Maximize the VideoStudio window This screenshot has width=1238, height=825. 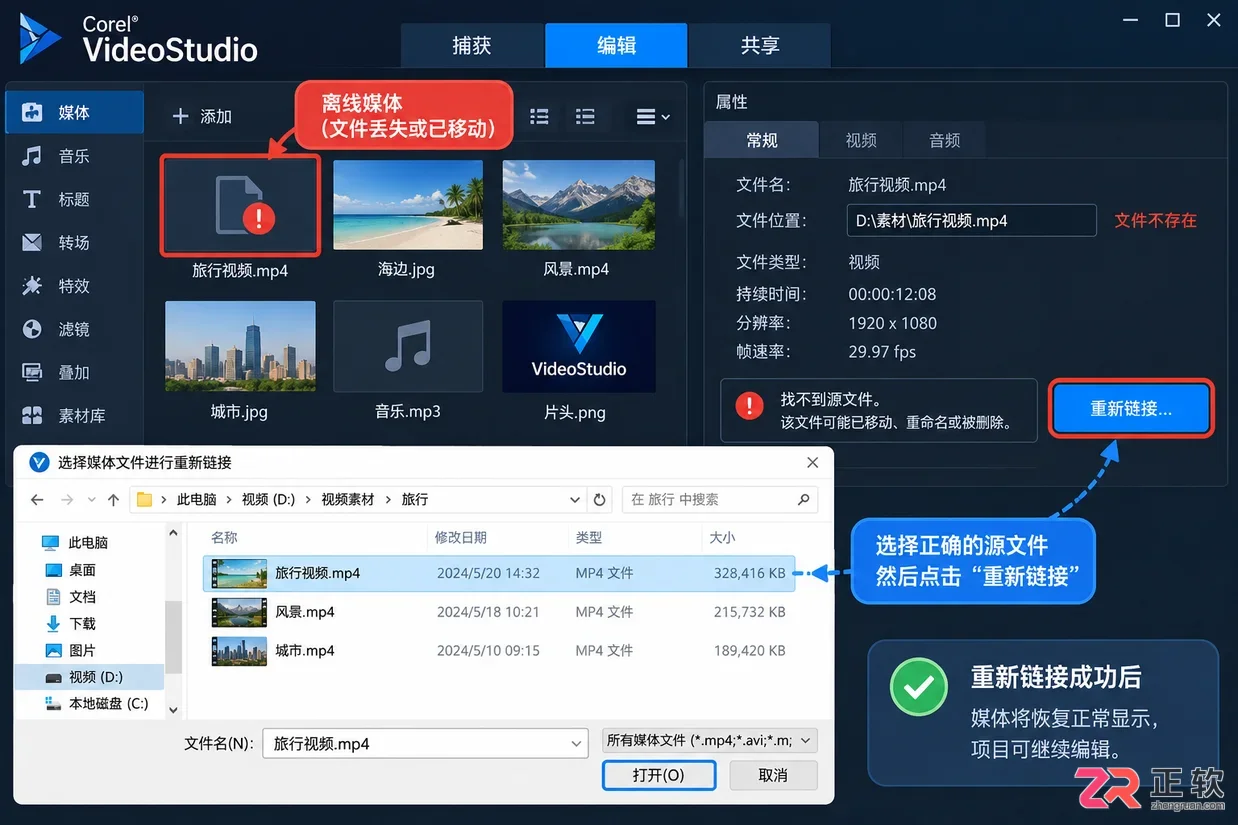(x=1173, y=19)
